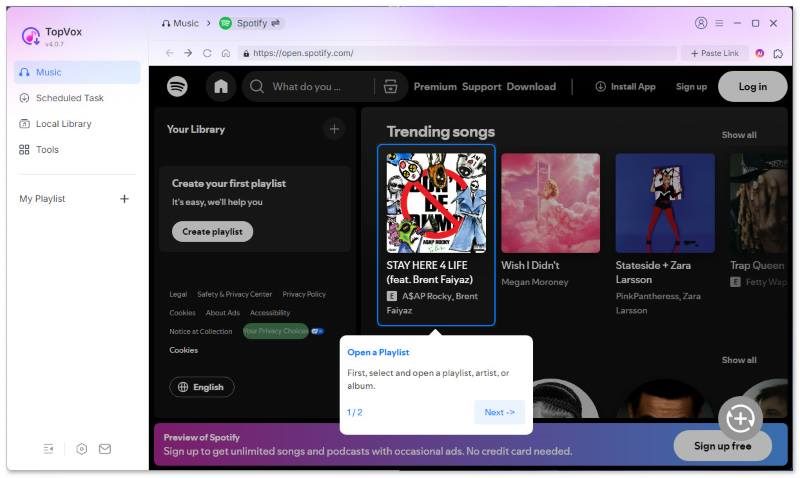Reload the page with refresh icon

point(207,53)
